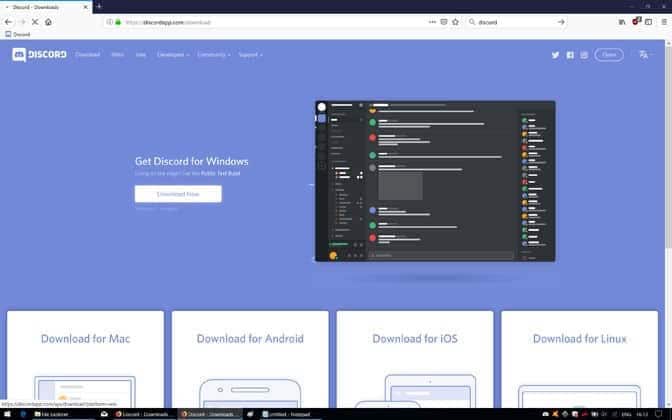
Task: Click the taskbar clock
Action: pos(642,414)
